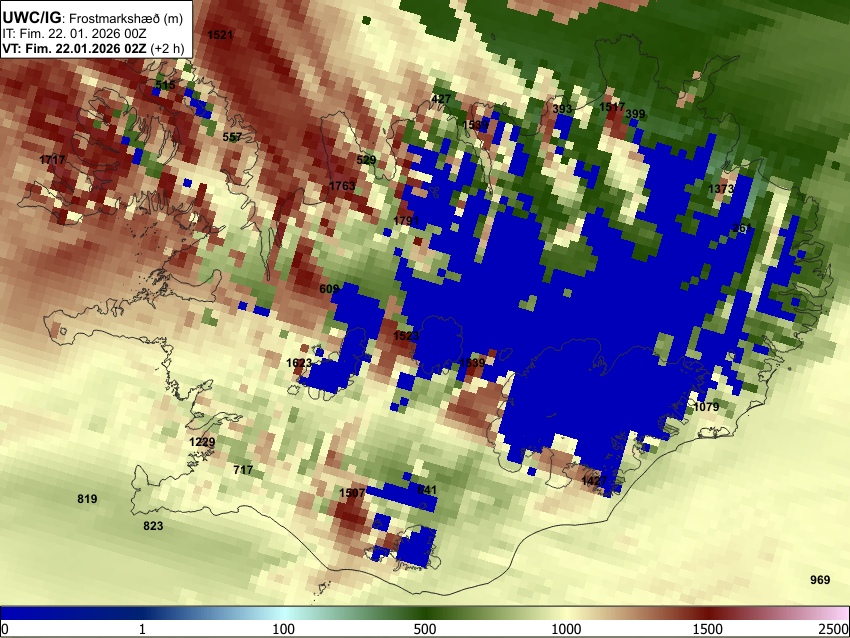Click the map value 1079

[706, 407]
